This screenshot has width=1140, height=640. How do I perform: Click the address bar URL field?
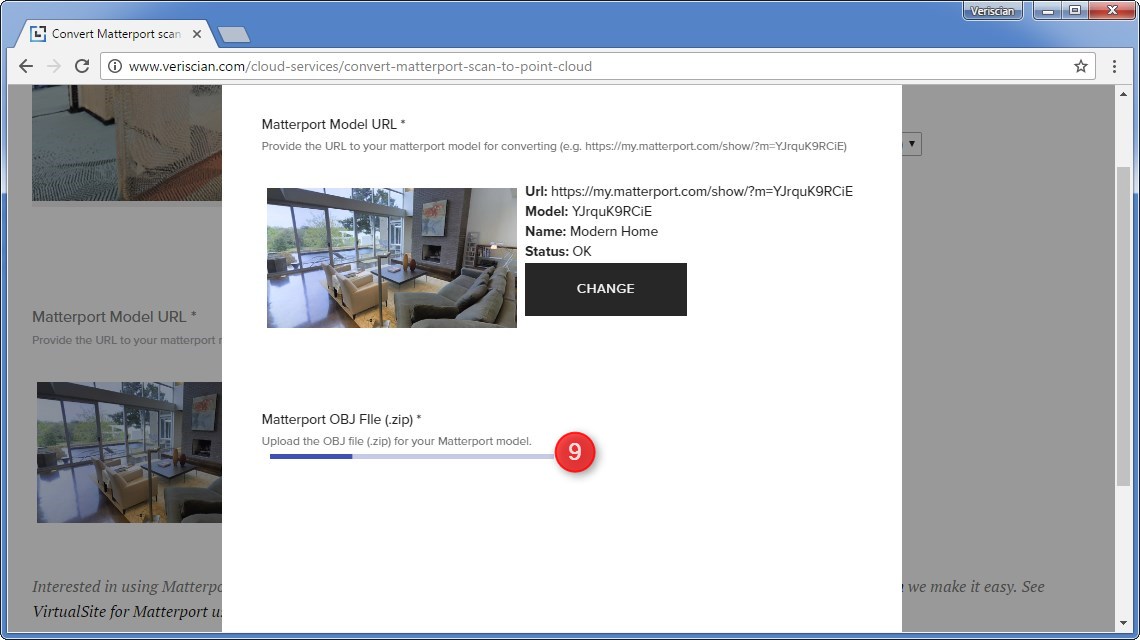click(x=596, y=66)
